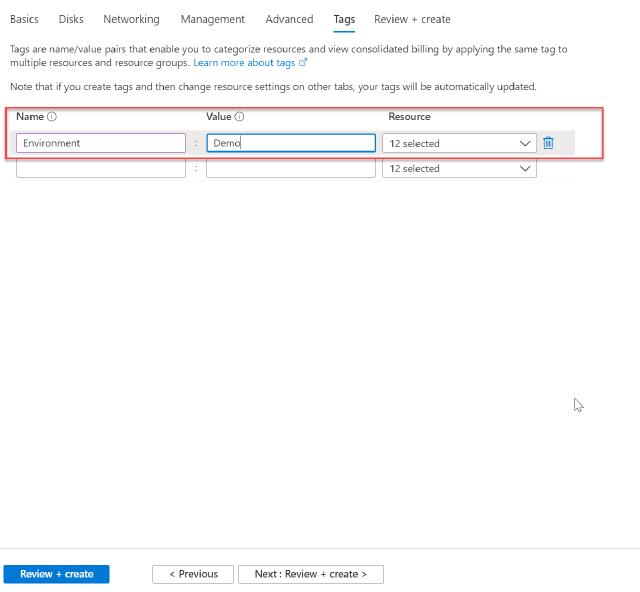Click the info icon next to Name

coord(52,117)
